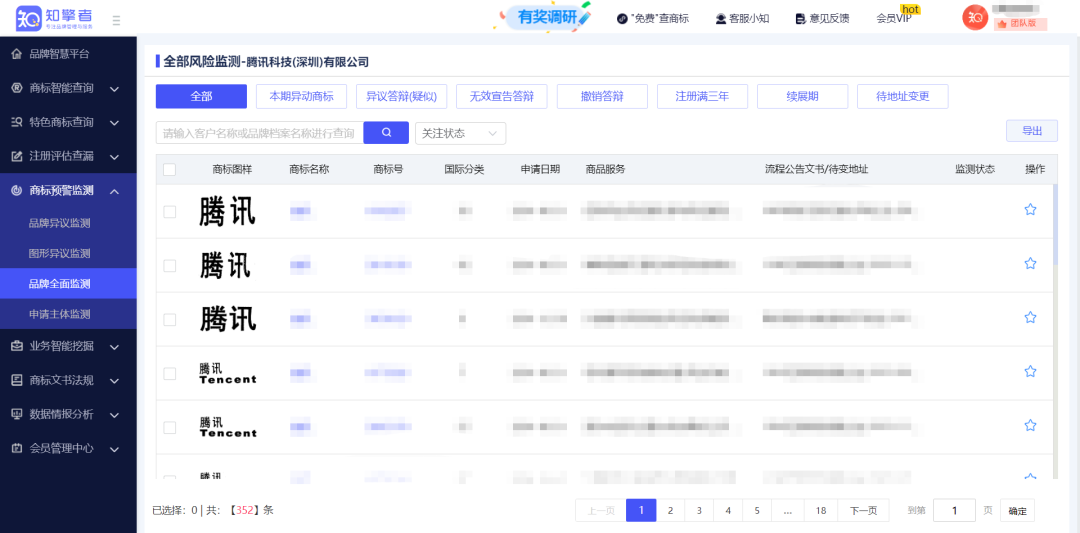1080x533 pixels.
Task: Open the 会员VIP link
Action: point(894,19)
